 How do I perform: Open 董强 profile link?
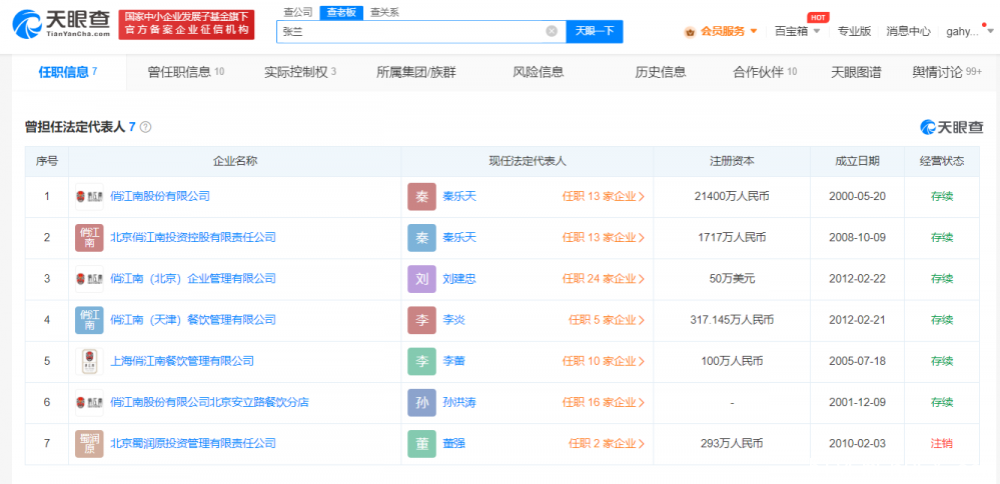pyautogui.click(x=453, y=444)
